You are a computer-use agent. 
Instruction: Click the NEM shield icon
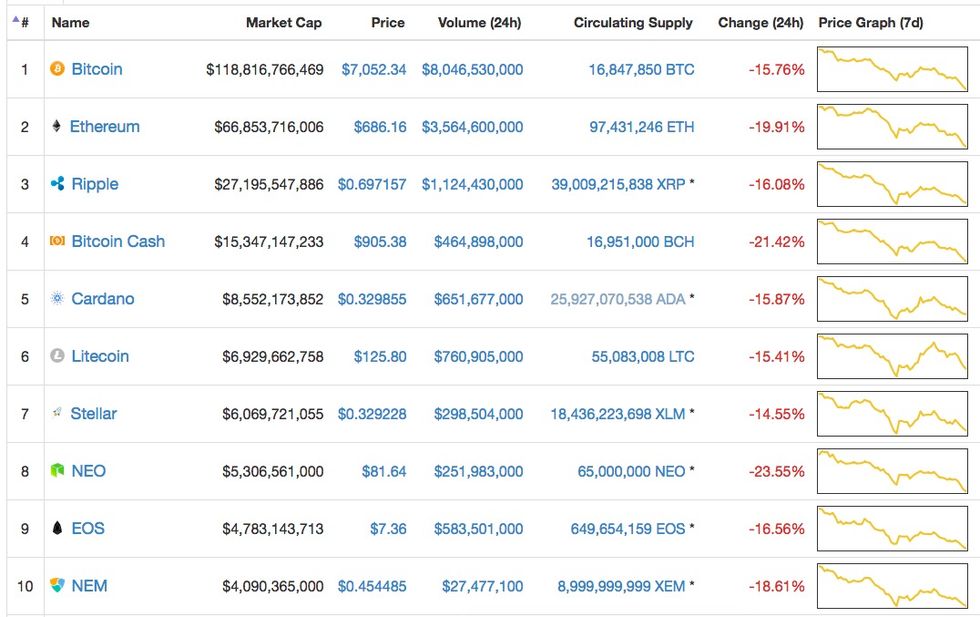click(x=57, y=586)
